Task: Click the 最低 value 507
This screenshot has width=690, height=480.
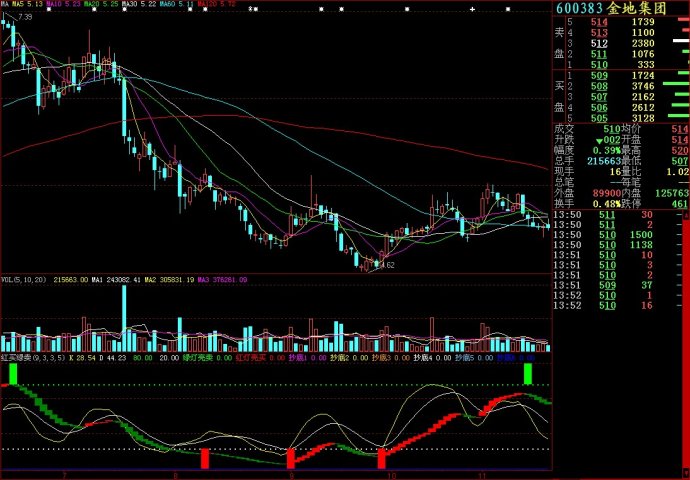Action: click(680, 161)
